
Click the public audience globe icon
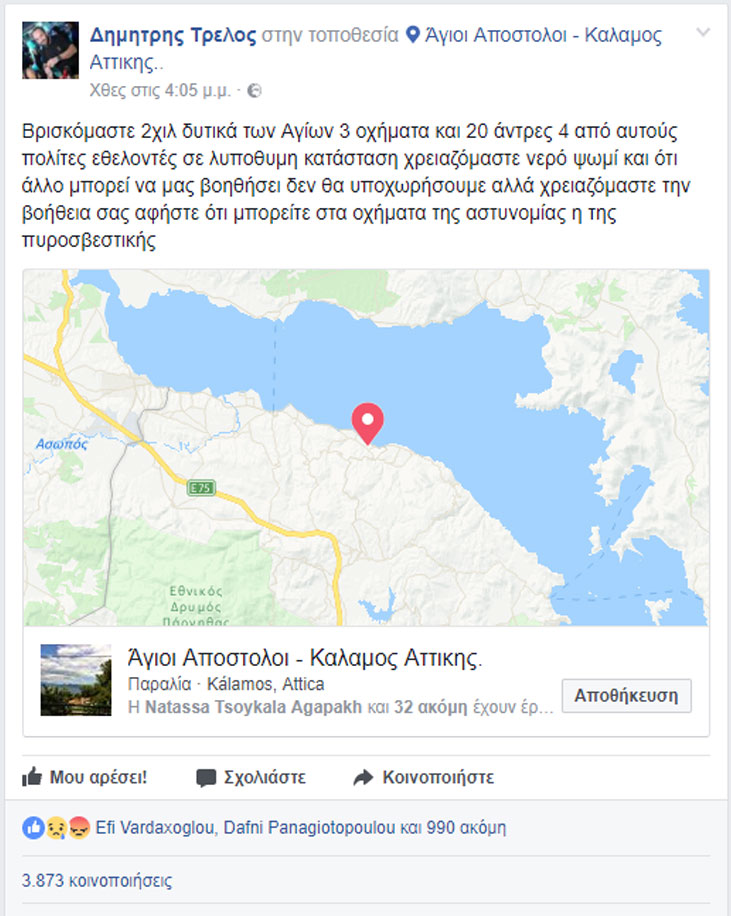coord(254,91)
